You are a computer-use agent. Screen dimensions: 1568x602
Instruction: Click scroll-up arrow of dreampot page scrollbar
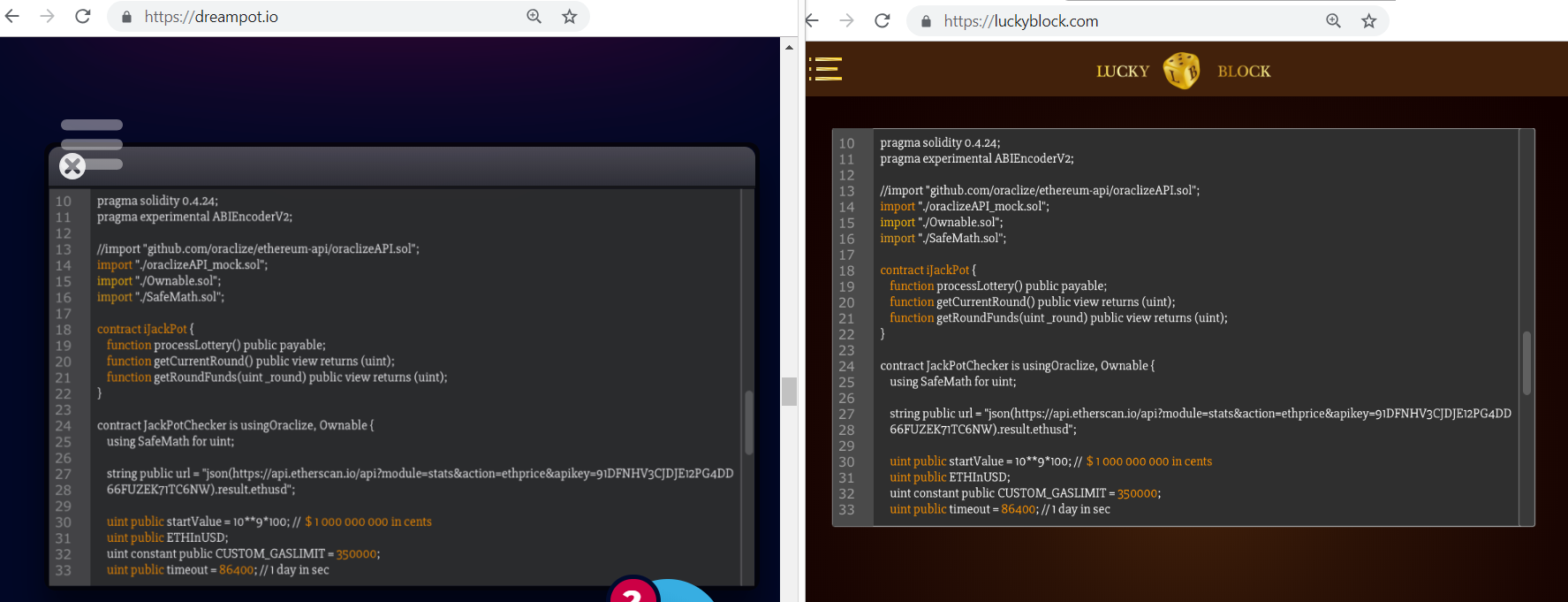[789, 47]
